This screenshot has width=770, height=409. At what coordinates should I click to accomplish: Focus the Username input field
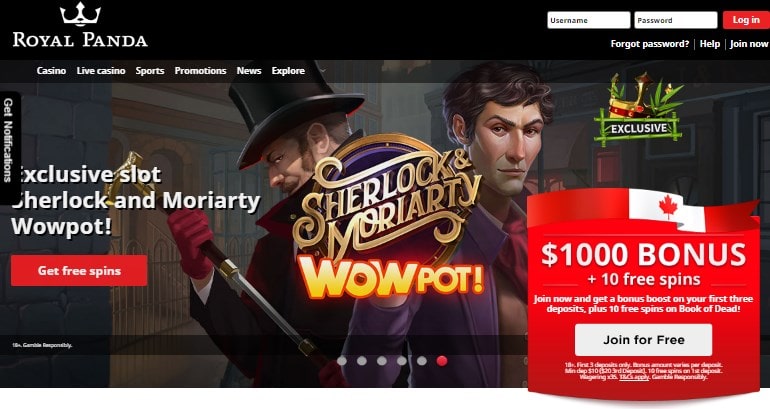(x=588, y=20)
